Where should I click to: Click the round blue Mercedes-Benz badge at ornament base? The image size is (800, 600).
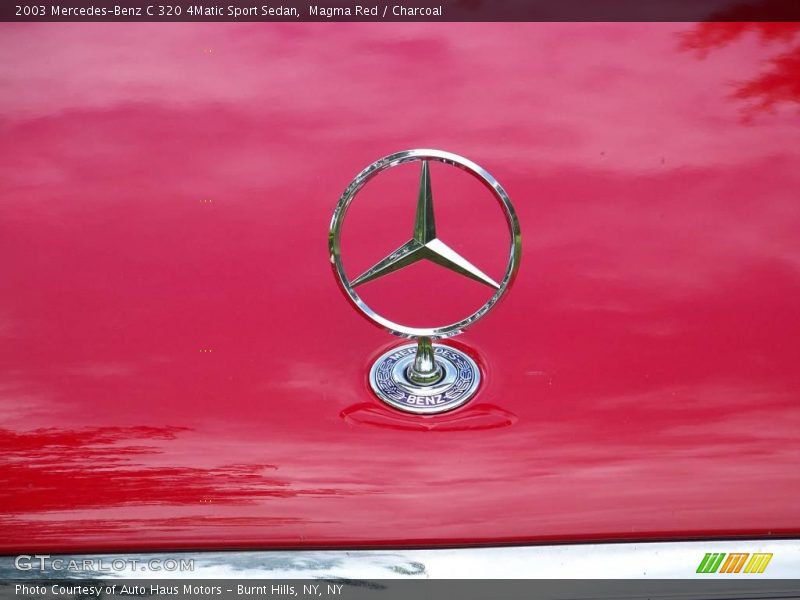click(x=424, y=378)
